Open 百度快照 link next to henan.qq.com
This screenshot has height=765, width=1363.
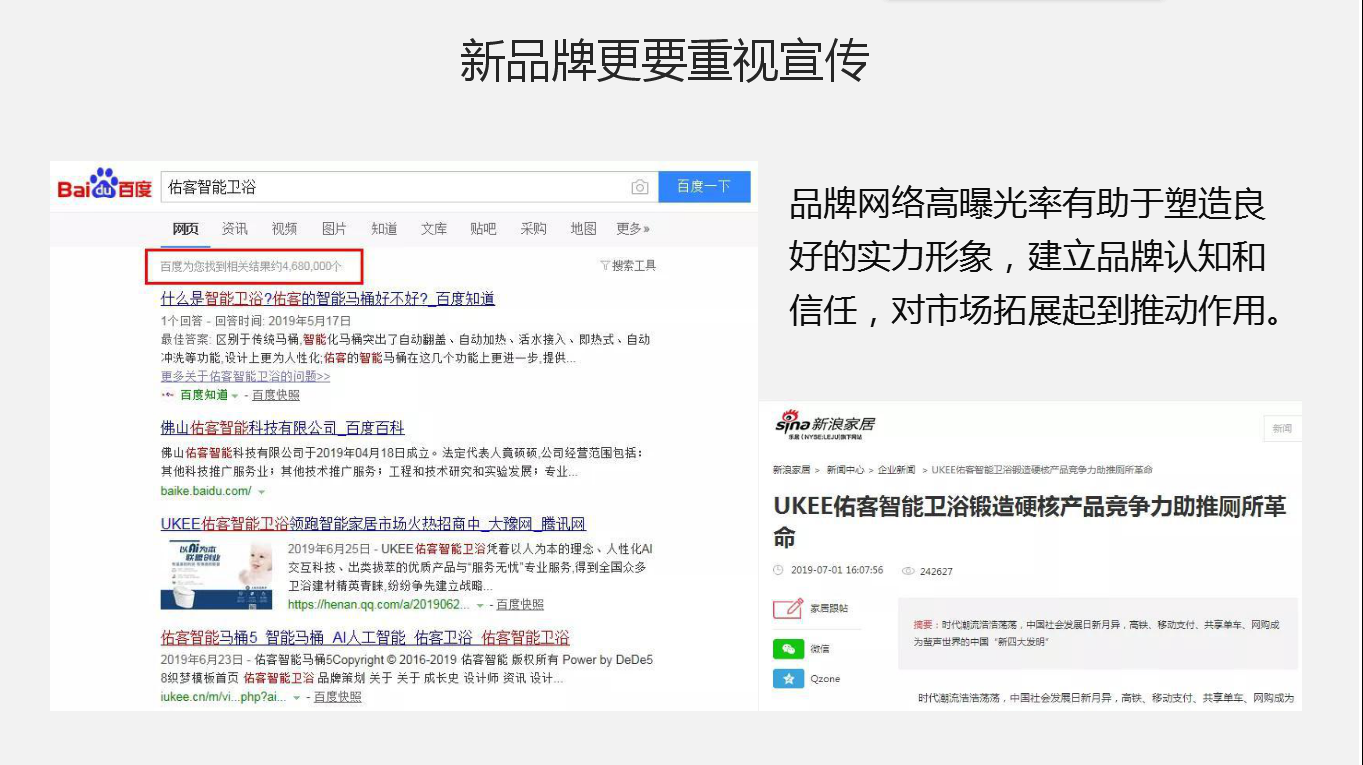click(x=520, y=605)
